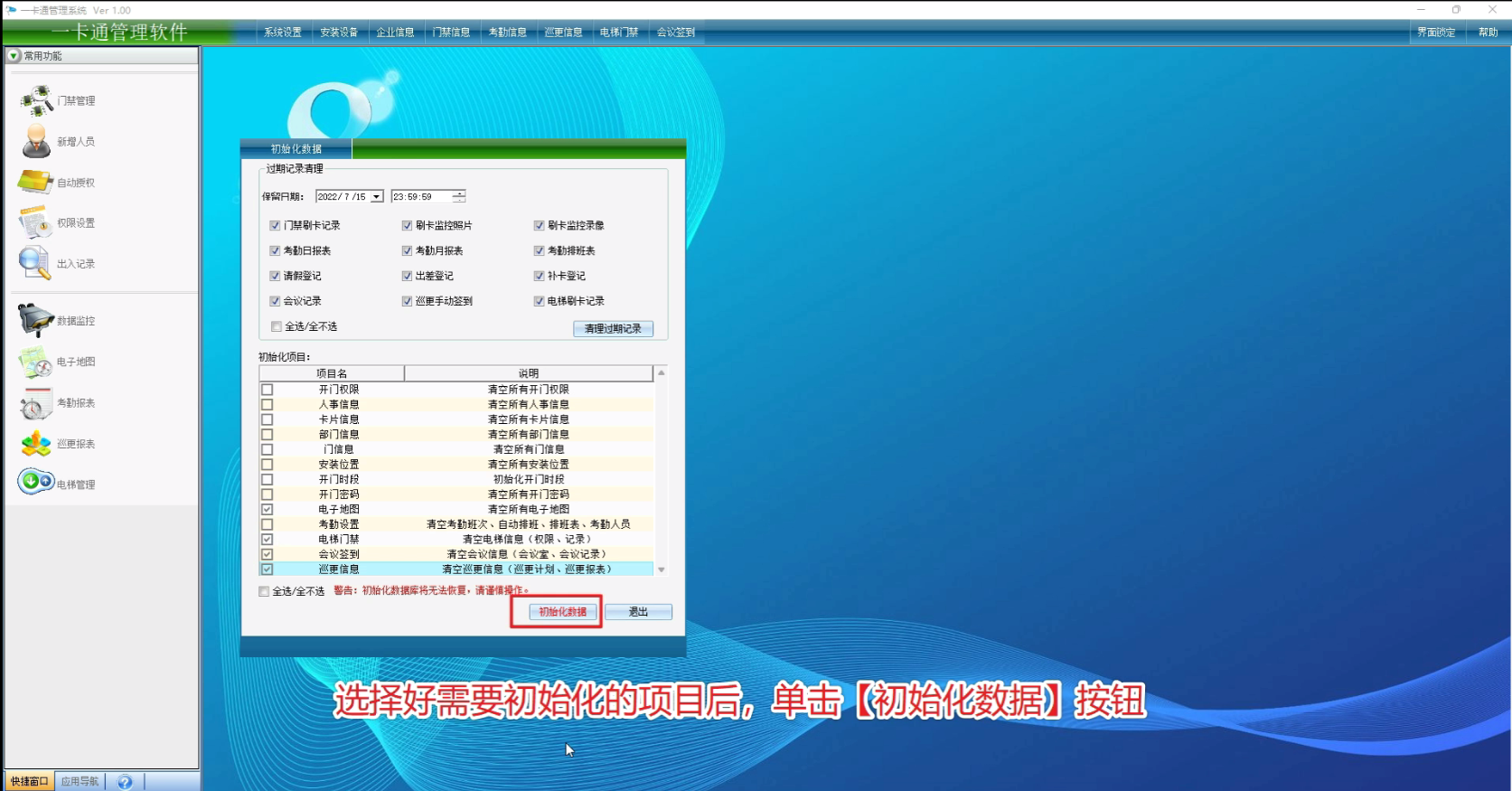Select the 权限设置 icon
The image size is (1512, 791).
(36, 222)
